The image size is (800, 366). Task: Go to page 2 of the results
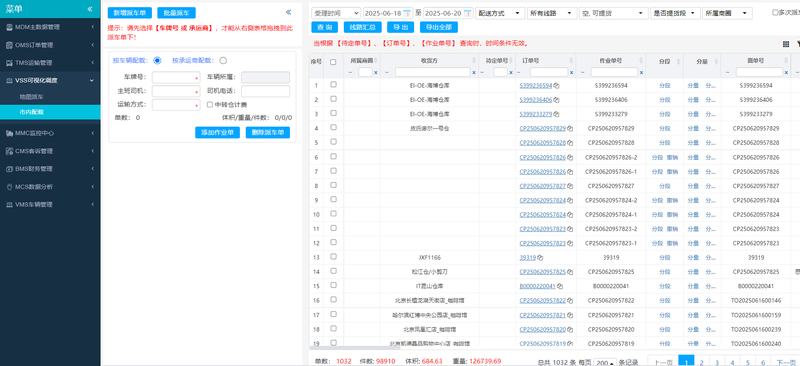(702, 361)
